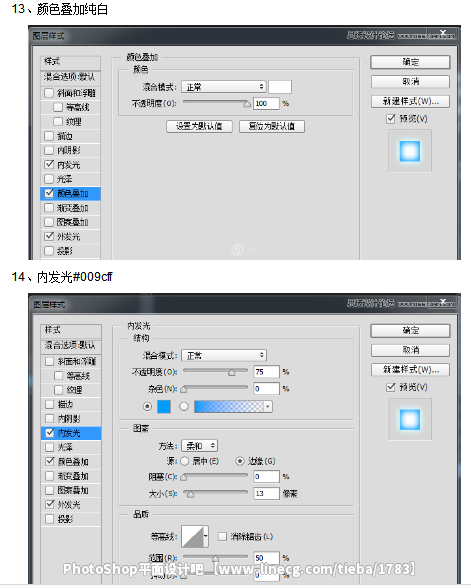Image resolution: width=471 pixels, height=588 pixels.
Task: Enable 光泽 (Satin) in top dialog style list
Action: tap(49, 179)
